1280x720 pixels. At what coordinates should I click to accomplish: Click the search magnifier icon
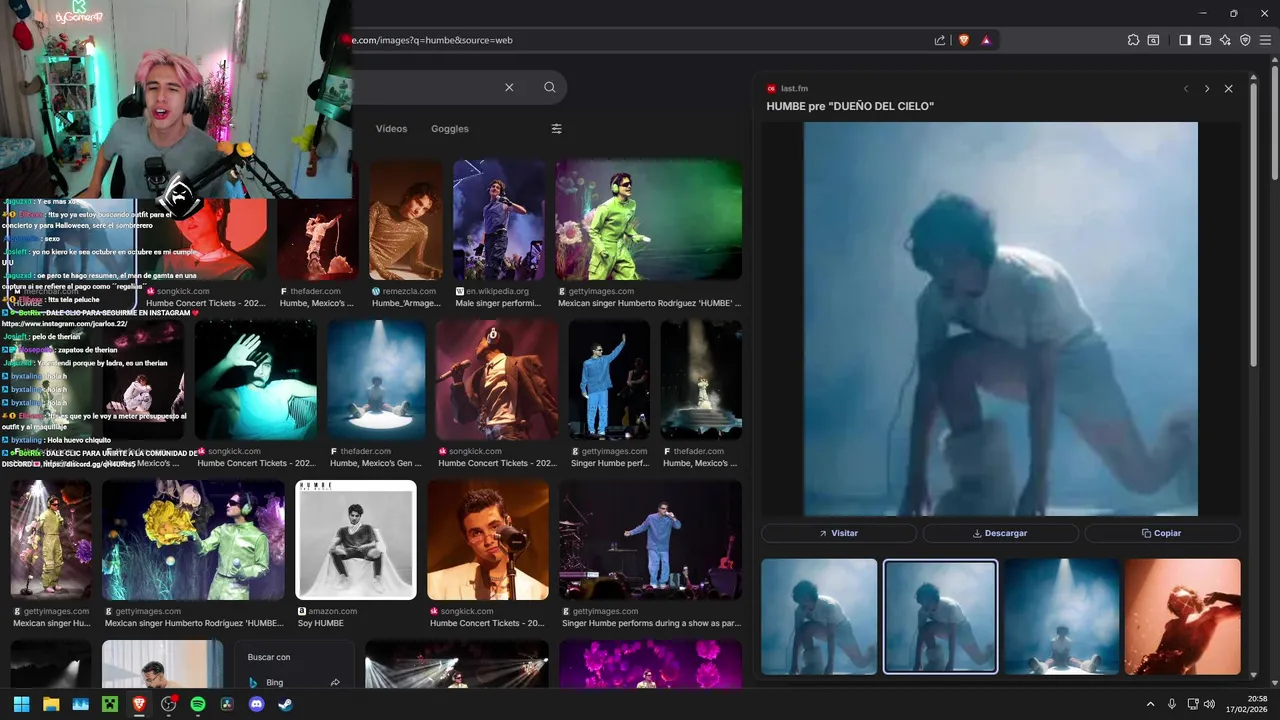pos(549,87)
